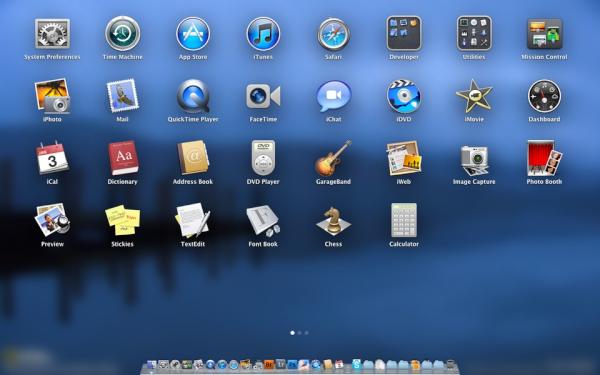This screenshot has width=600, height=375.
Task: Open the Safari compass icon
Action: click(333, 34)
